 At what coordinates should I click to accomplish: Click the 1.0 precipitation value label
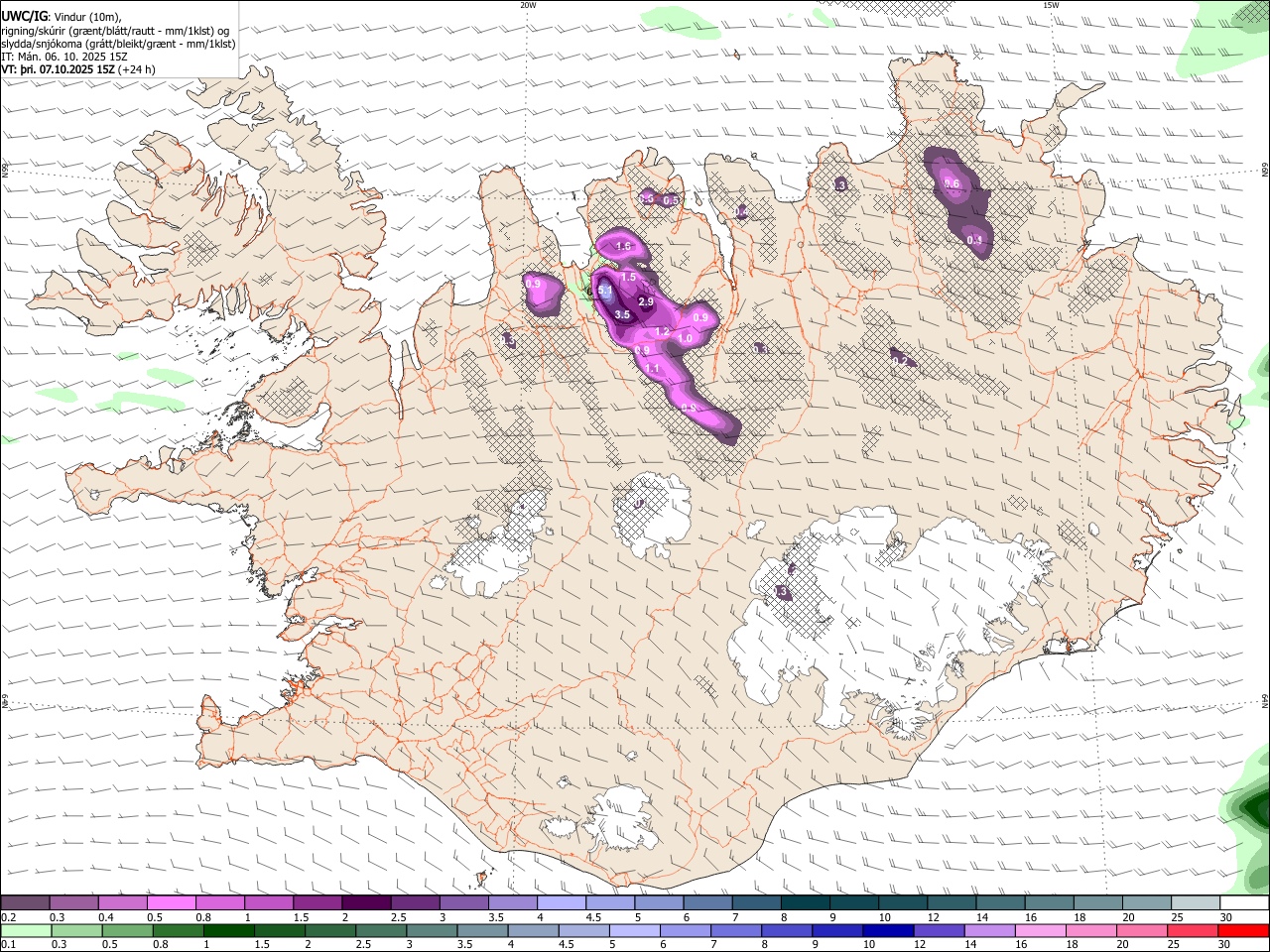(x=685, y=338)
